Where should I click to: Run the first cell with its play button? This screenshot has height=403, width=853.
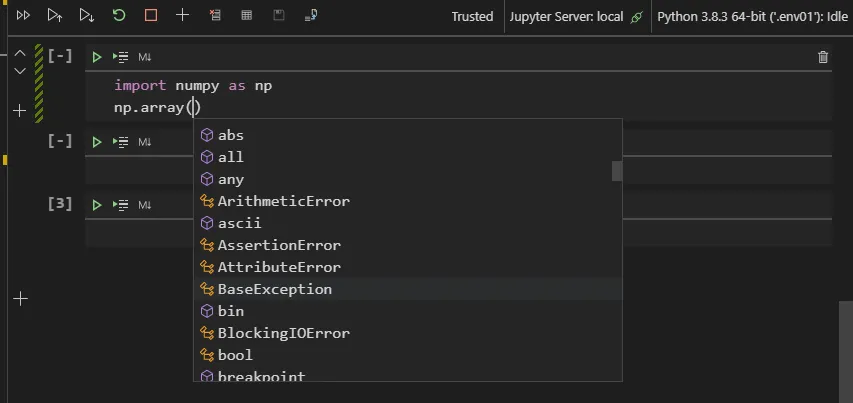pos(97,58)
